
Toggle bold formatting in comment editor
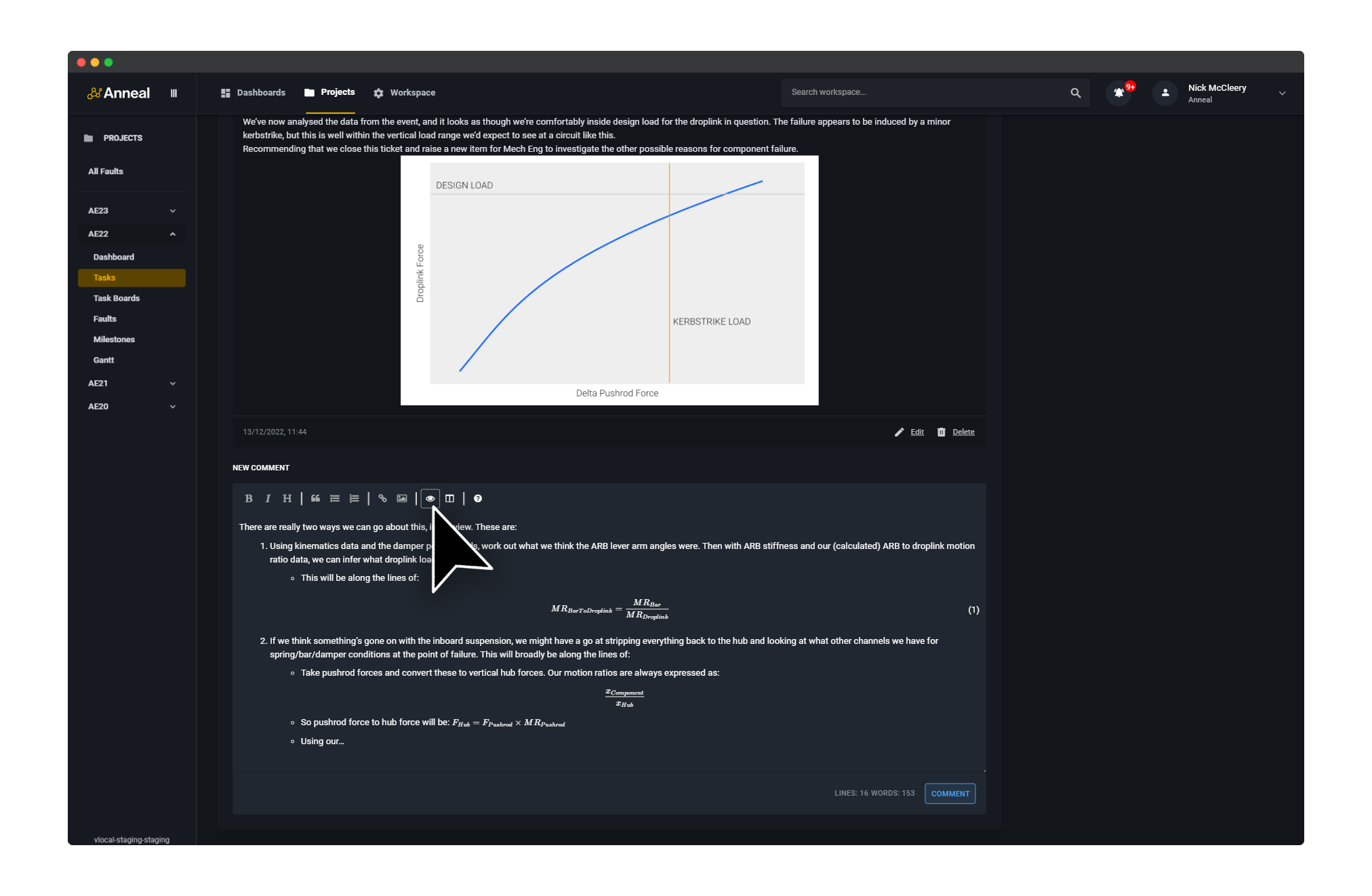click(248, 498)
